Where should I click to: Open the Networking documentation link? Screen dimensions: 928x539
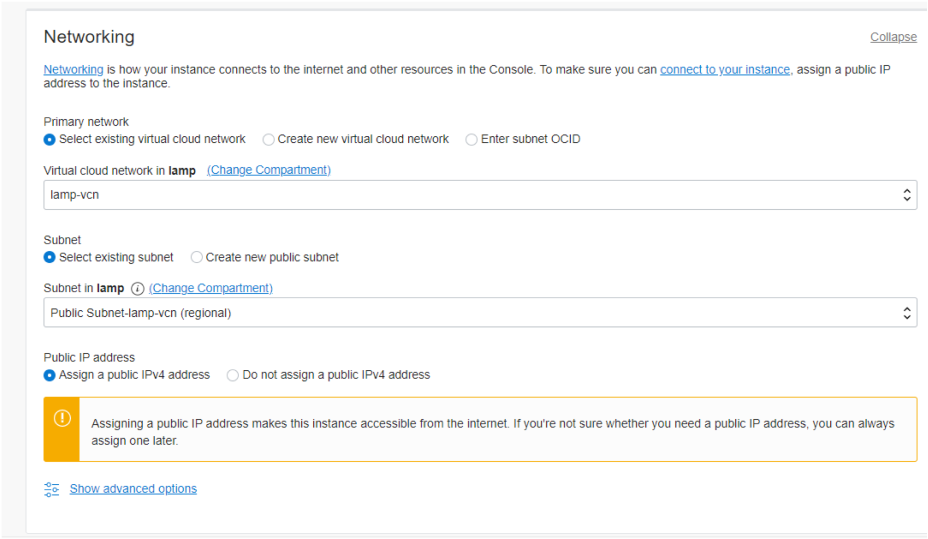point(73,70)
